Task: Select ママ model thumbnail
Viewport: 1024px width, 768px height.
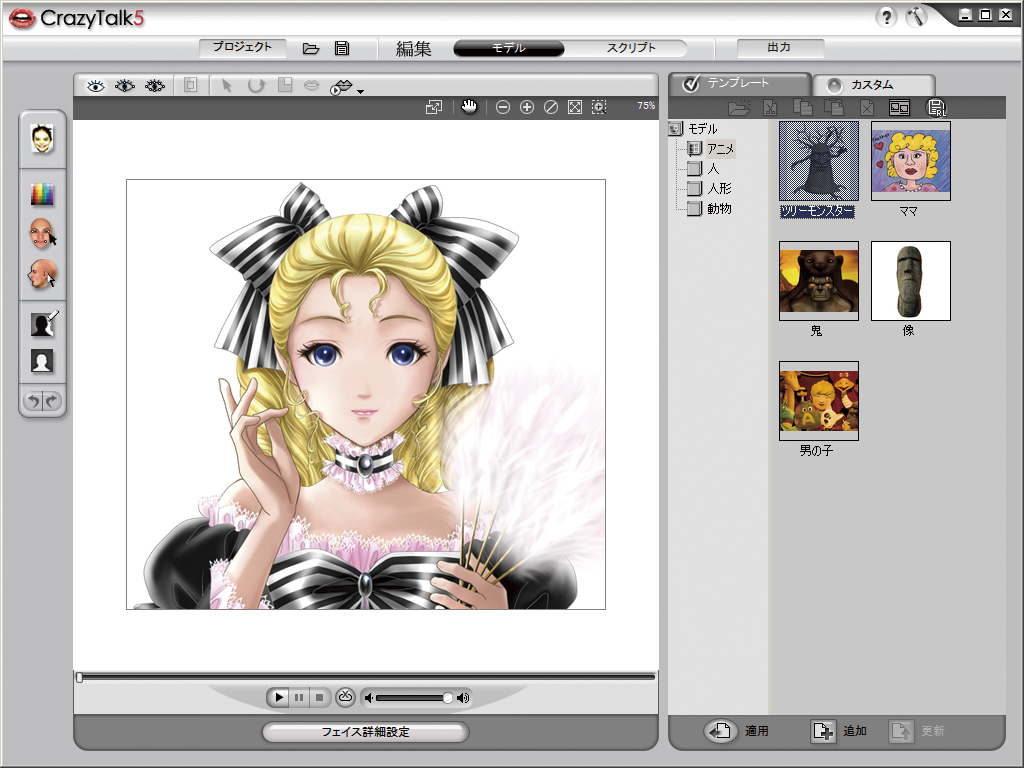Action: point(910,161)
